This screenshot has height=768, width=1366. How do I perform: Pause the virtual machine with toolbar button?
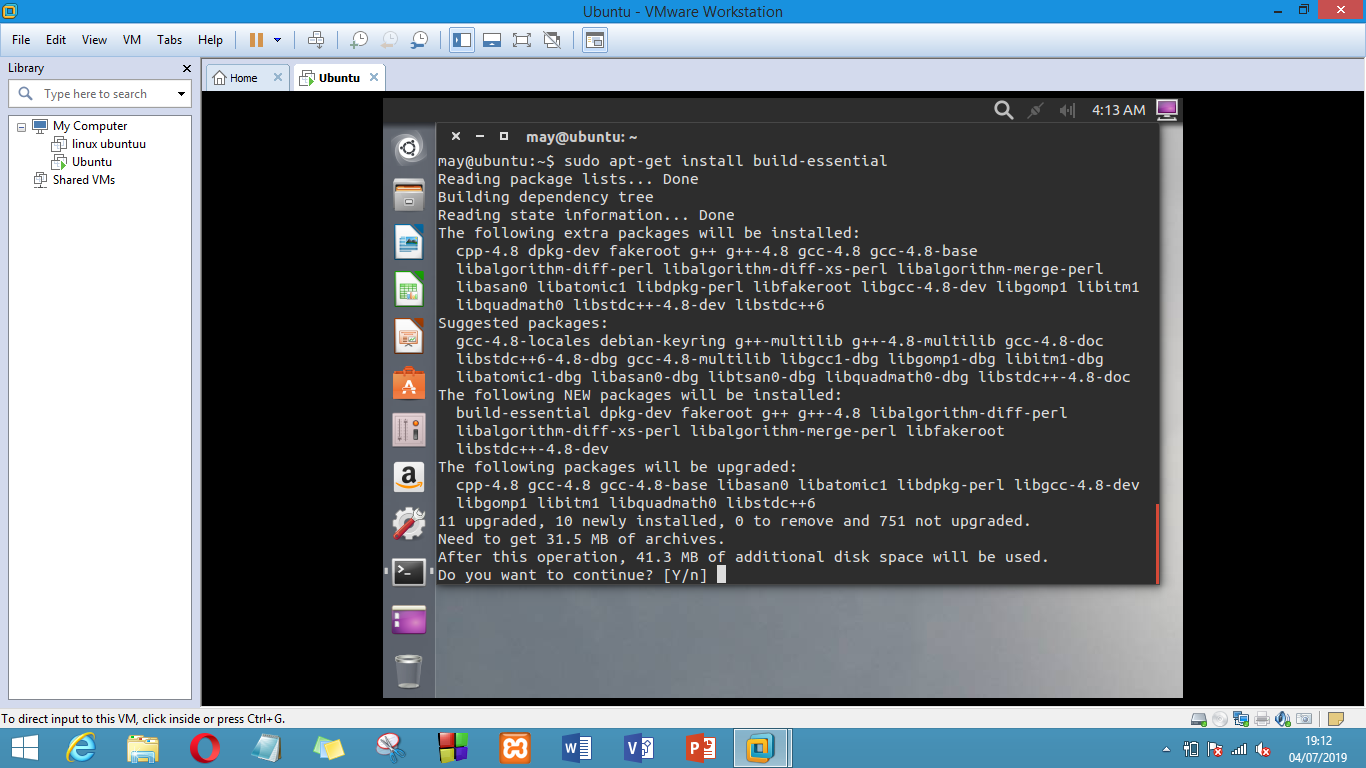[x=257, y=40]
